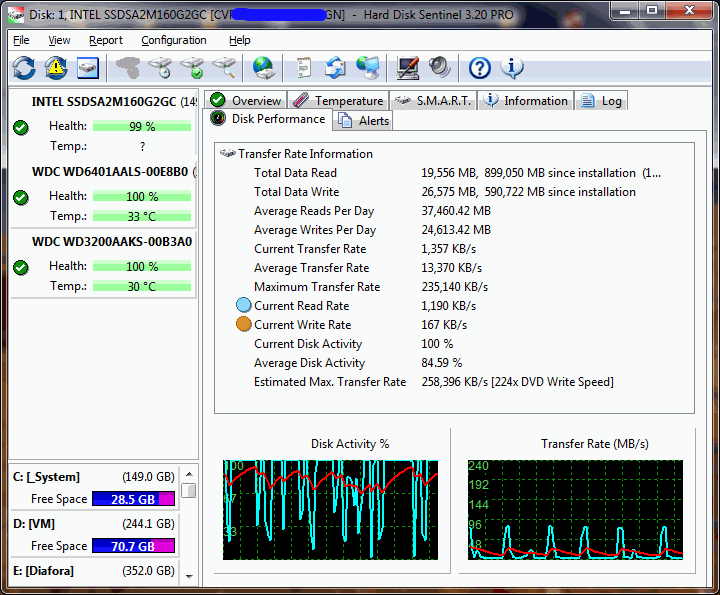Switch to the Temperature tab
The width and height of the screenshot is (720, 595).
(x=338, y=100)
